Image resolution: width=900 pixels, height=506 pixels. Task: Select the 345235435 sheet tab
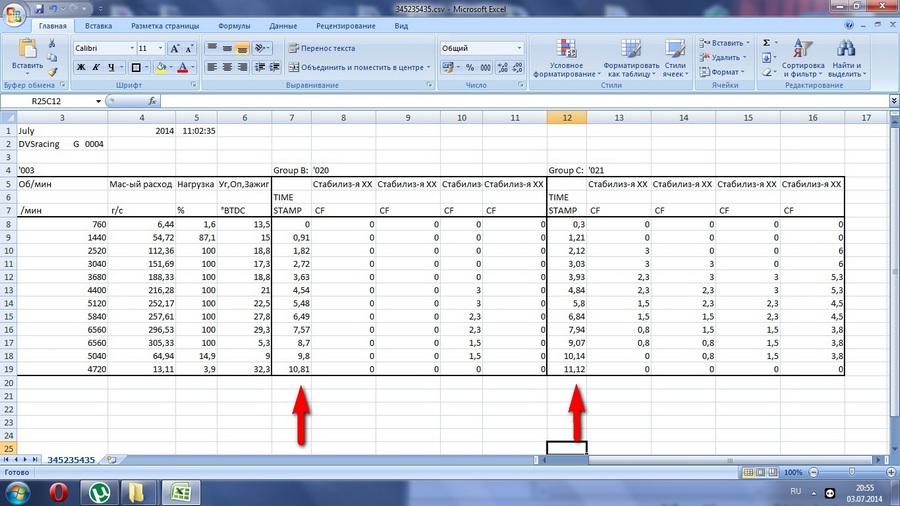[71, 459]
